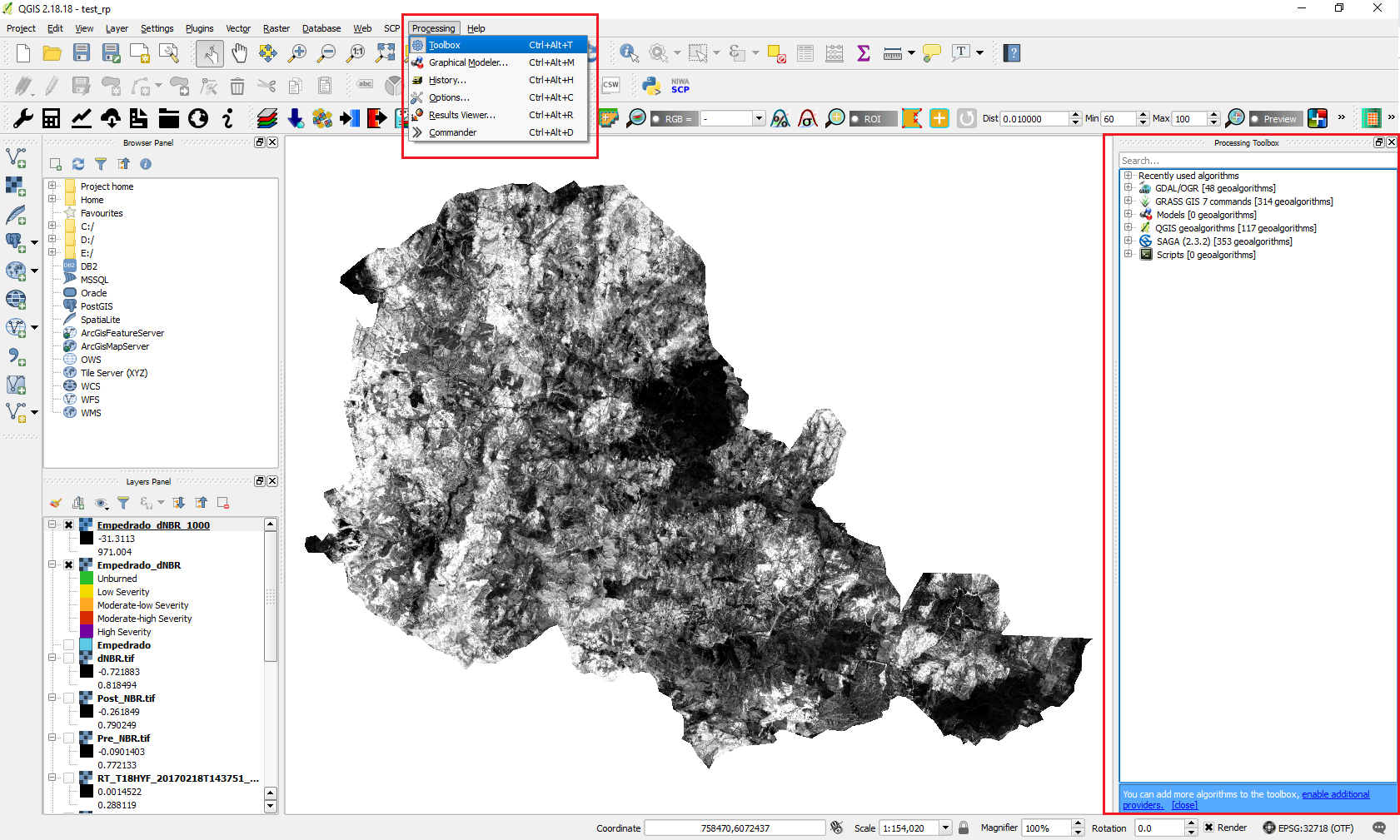Click the Pan Map hand tool
Viewport: 1400px width, 840px height.
pyautogui.click(x=239, y=53)
